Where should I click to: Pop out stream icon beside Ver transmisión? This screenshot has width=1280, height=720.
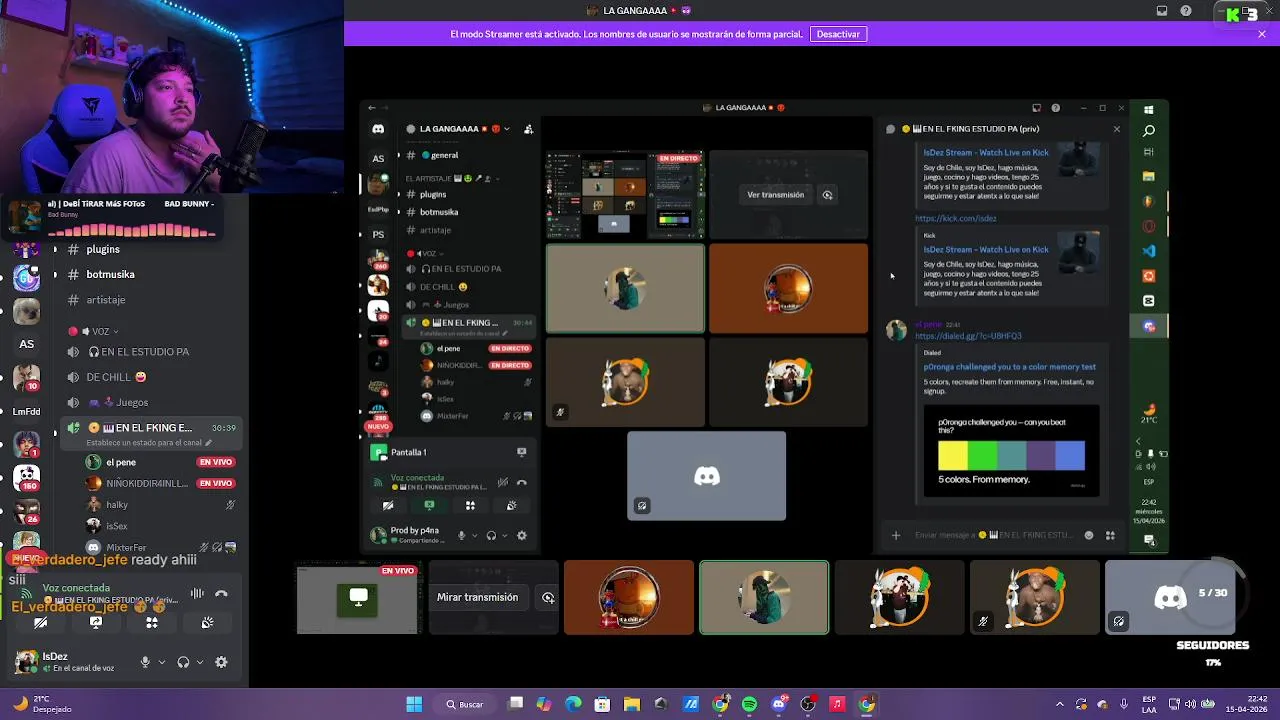tap(827, 195)
